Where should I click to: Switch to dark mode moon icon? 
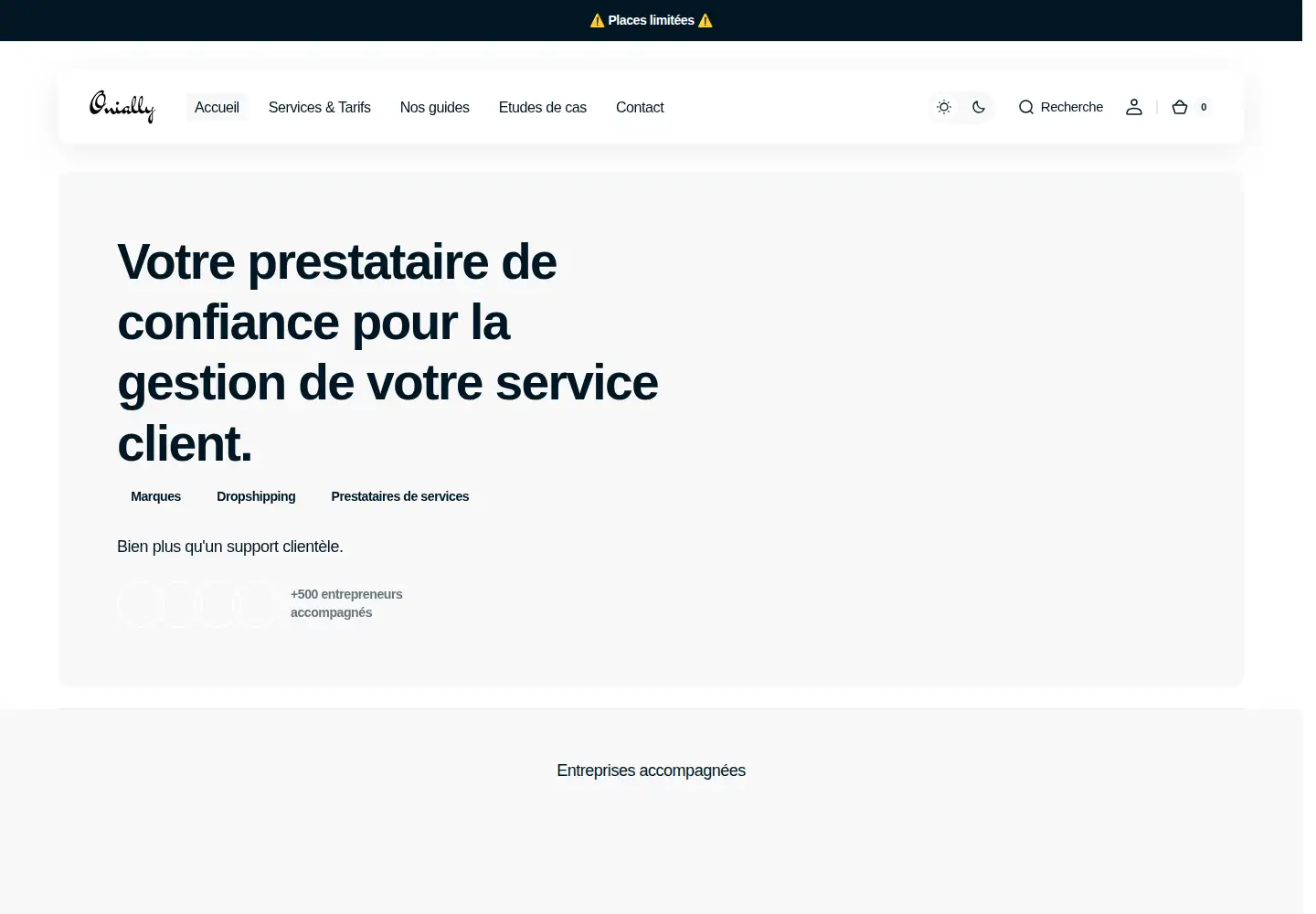979,107
